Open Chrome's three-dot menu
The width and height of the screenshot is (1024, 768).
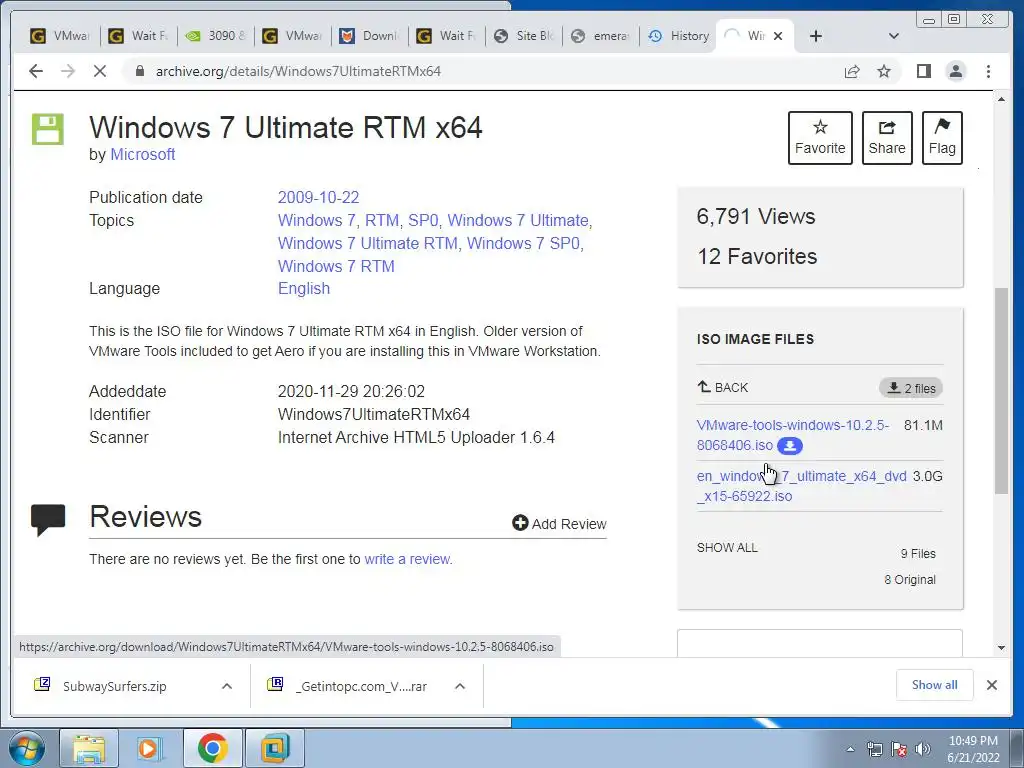click(988, 71)
